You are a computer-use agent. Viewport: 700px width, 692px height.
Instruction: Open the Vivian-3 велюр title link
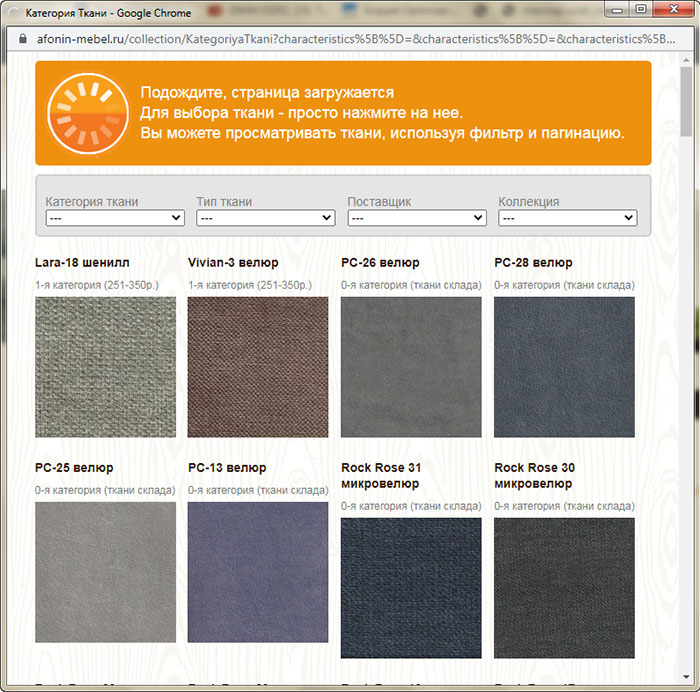[233, 263]
